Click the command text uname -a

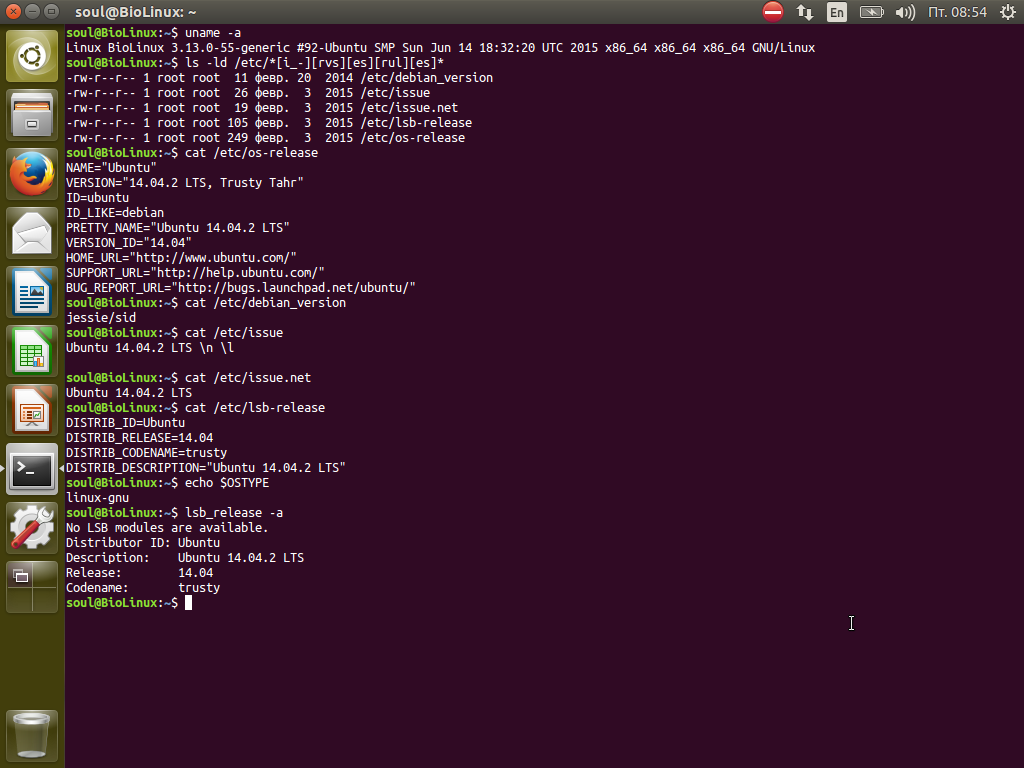point(213,33)
